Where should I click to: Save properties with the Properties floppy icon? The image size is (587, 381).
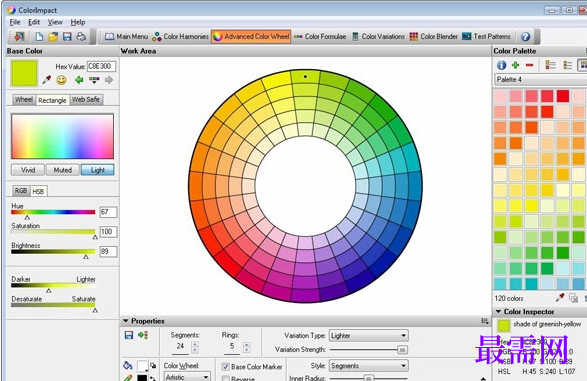[x=128, y=335]
